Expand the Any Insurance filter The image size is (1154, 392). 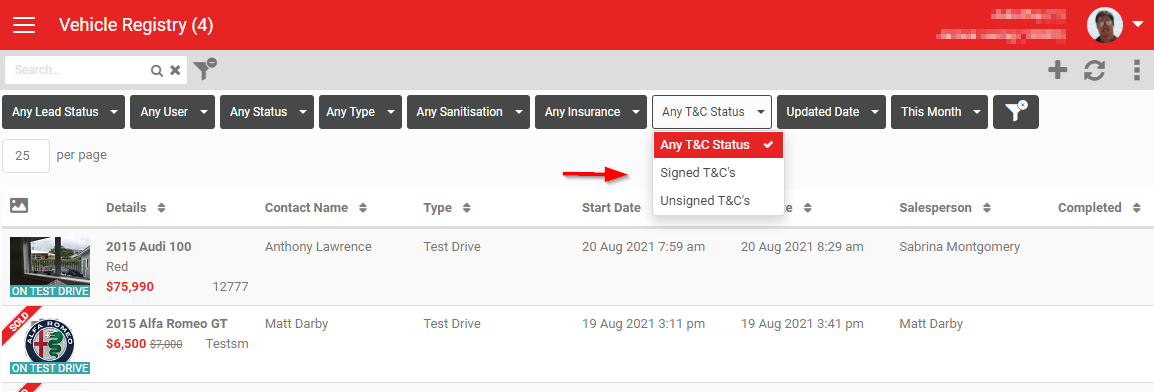[591, 112]
